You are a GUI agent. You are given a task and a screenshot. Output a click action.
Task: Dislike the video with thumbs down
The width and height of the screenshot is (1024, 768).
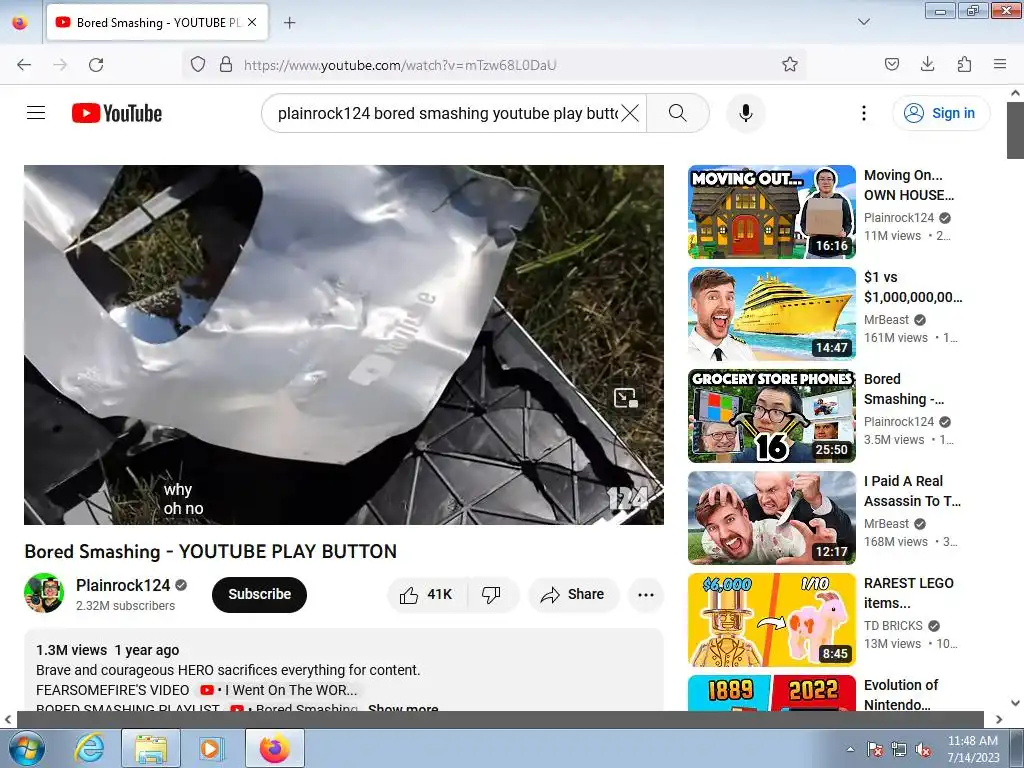pyautogui.click(x=492, y=594)
